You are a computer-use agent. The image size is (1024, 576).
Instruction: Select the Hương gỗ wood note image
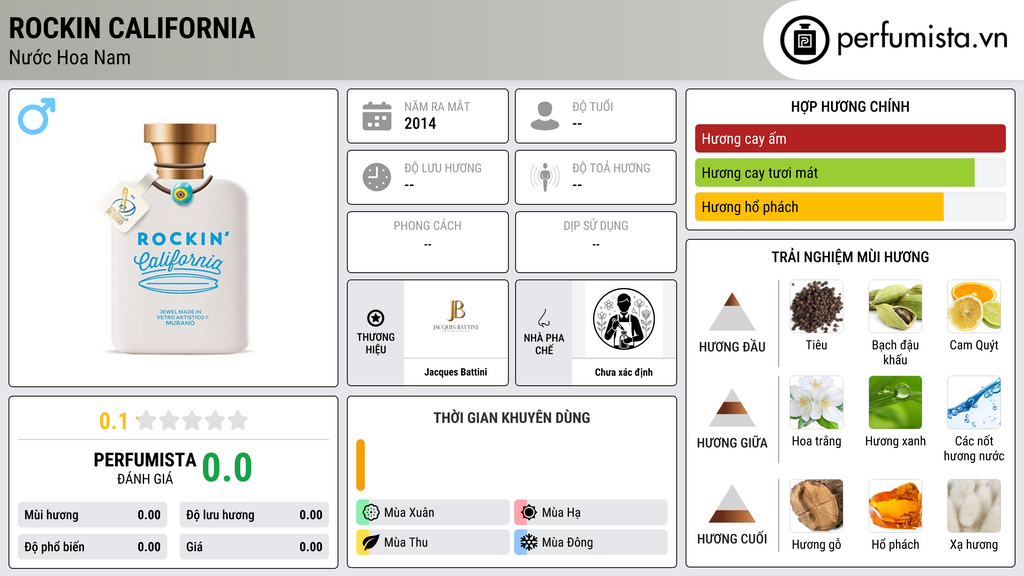[816, 506]
